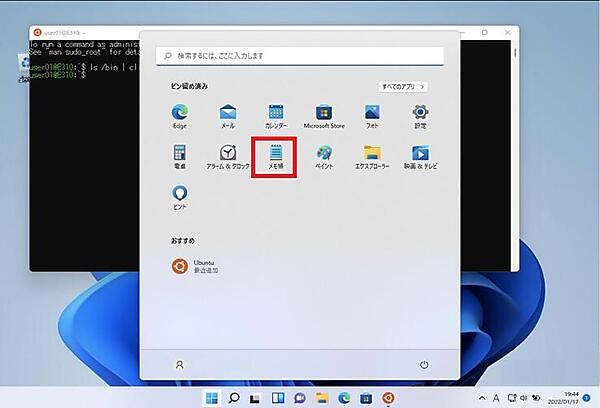Open Microsoft Store from pinned apps
This screenshot has height=408, width=600.
324,116
